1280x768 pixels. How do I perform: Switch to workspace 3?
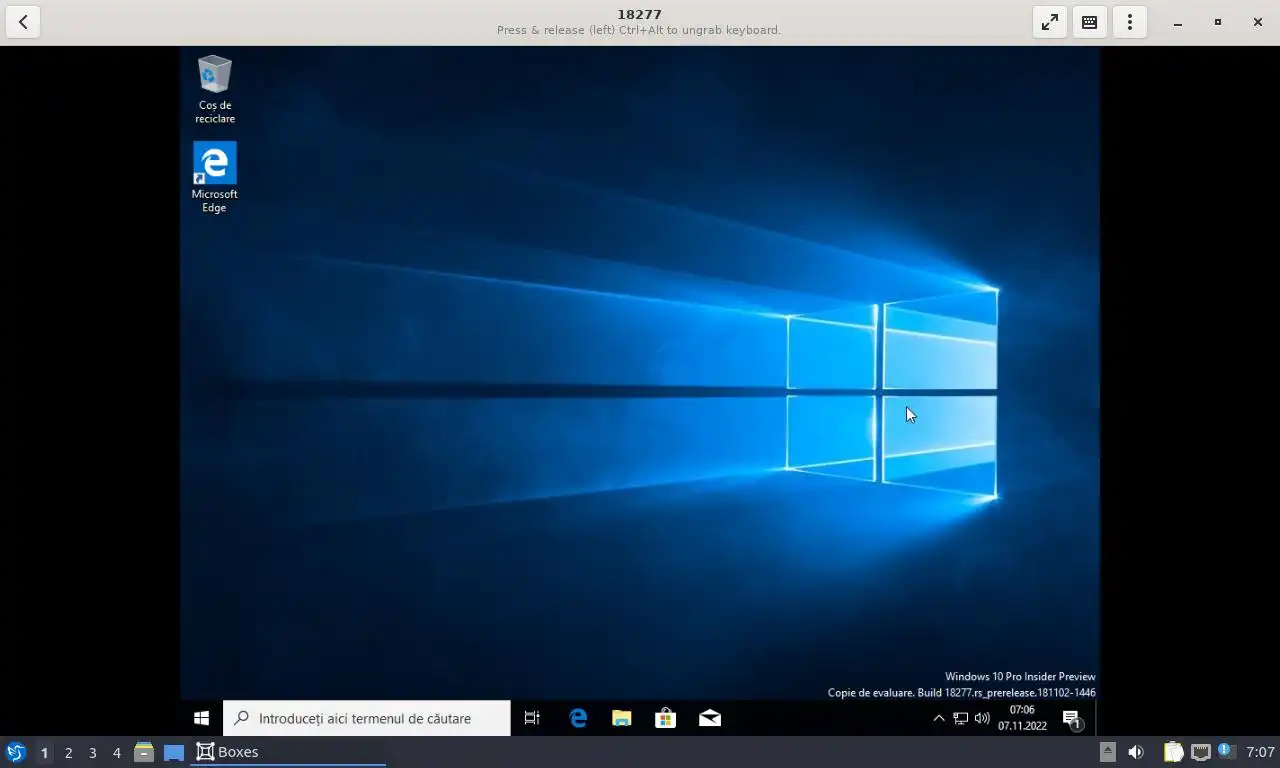pos(92,752)
